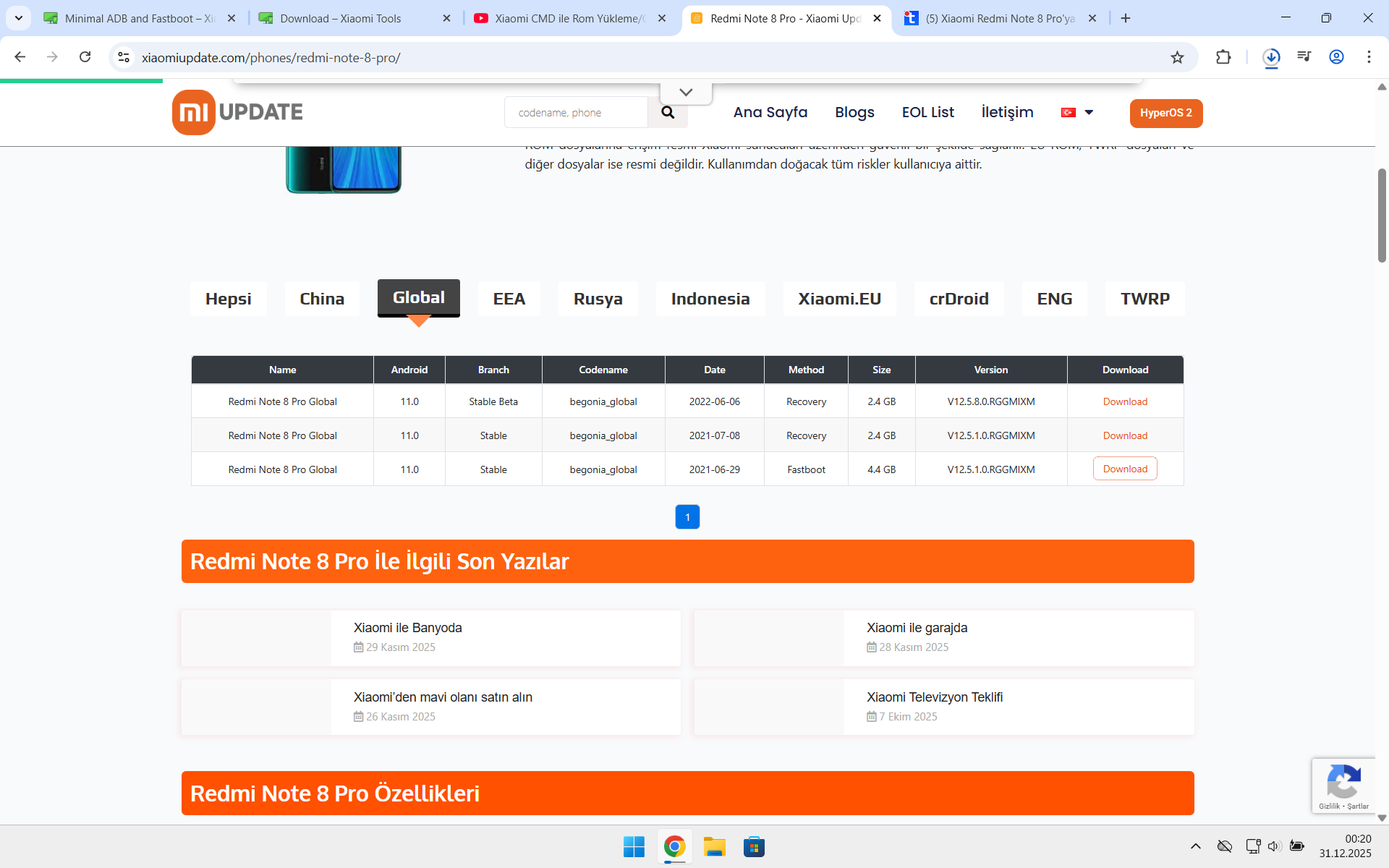The height and width of the screenshot is (868, 1389).
Task: Download the 4.4 GB Fastboot ROM
Action: [x=1125, y=469]
